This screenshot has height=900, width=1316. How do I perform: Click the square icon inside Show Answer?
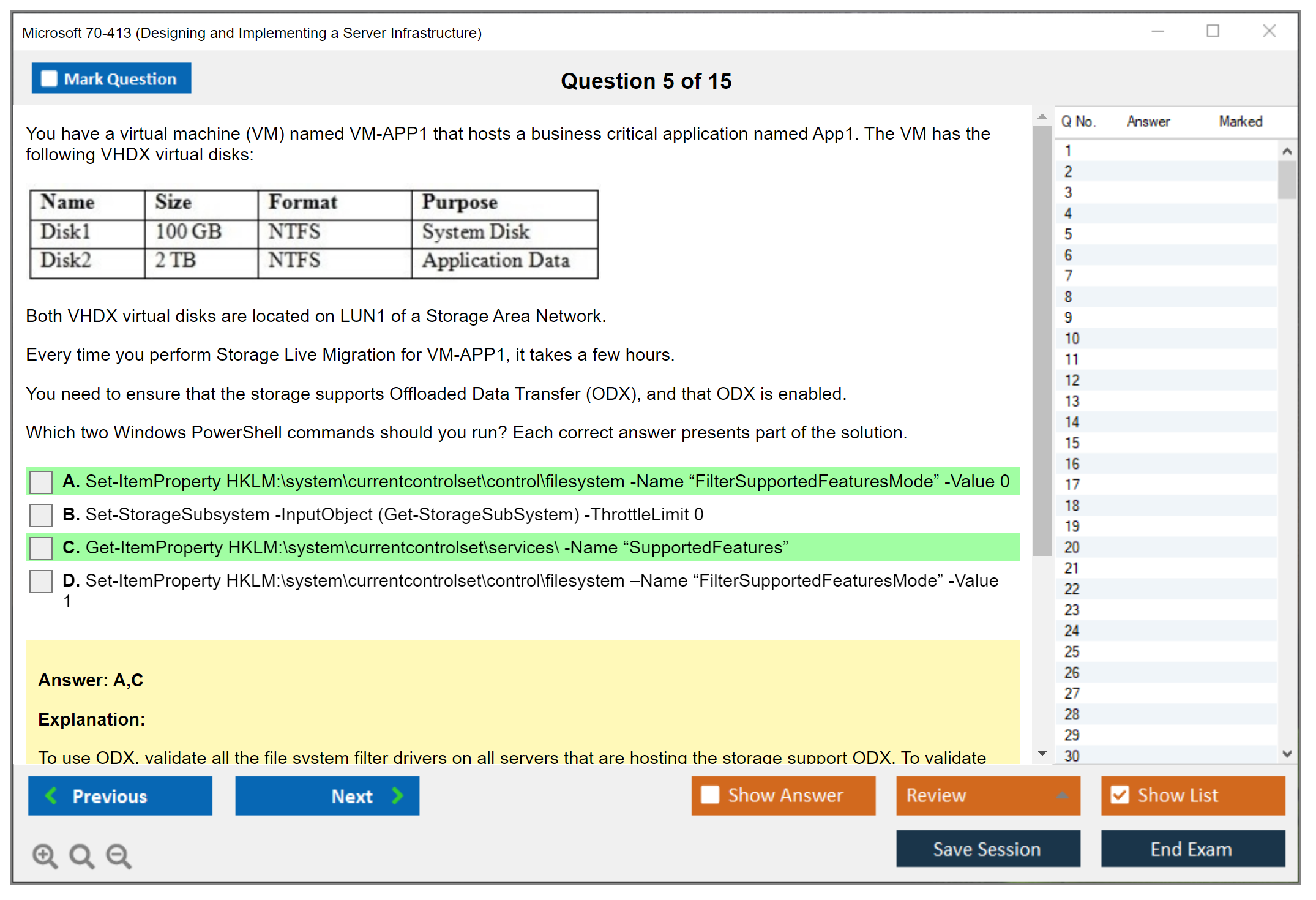[710, 794]
